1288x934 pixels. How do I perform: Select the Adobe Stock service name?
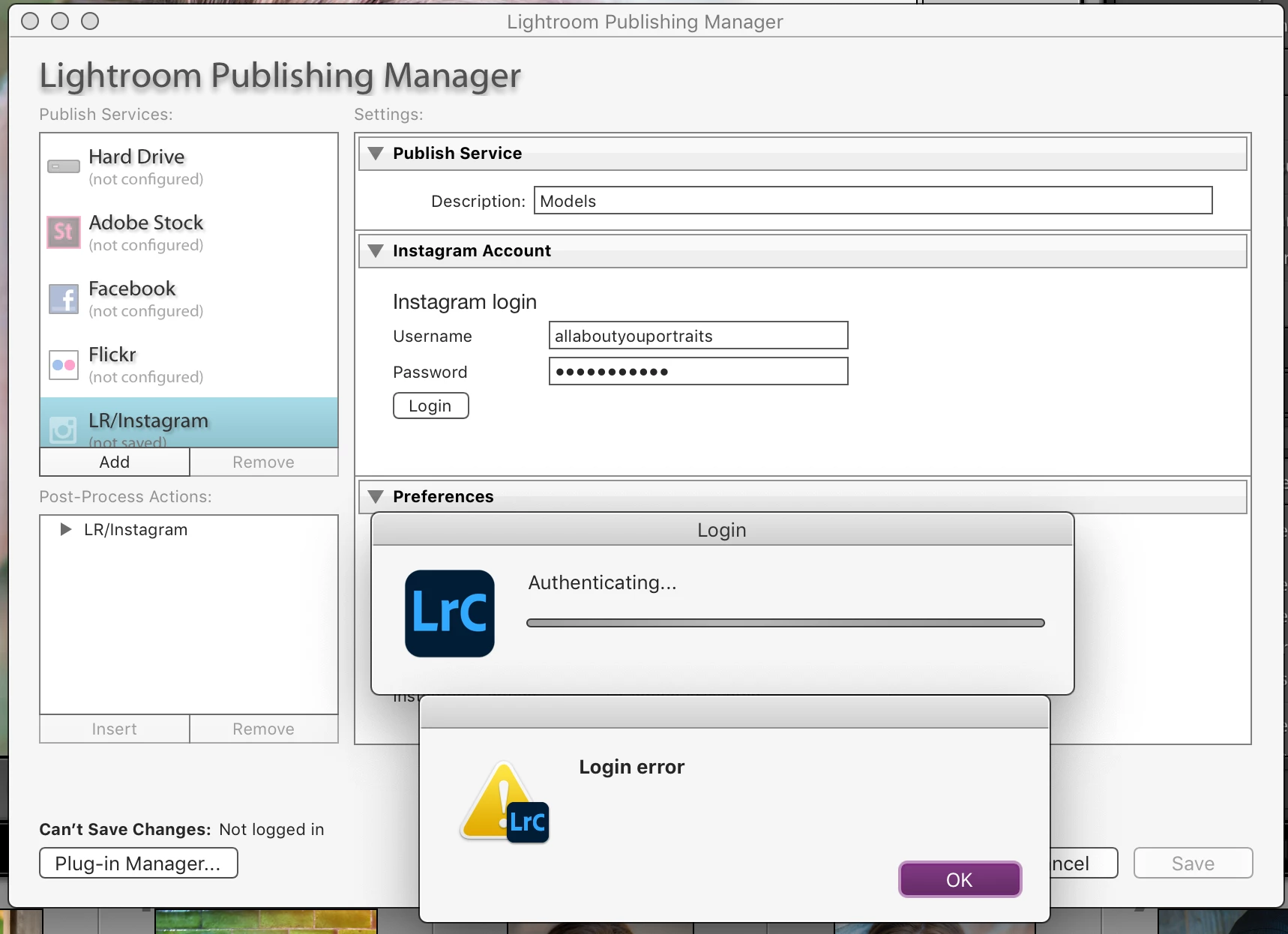[146, 223]
